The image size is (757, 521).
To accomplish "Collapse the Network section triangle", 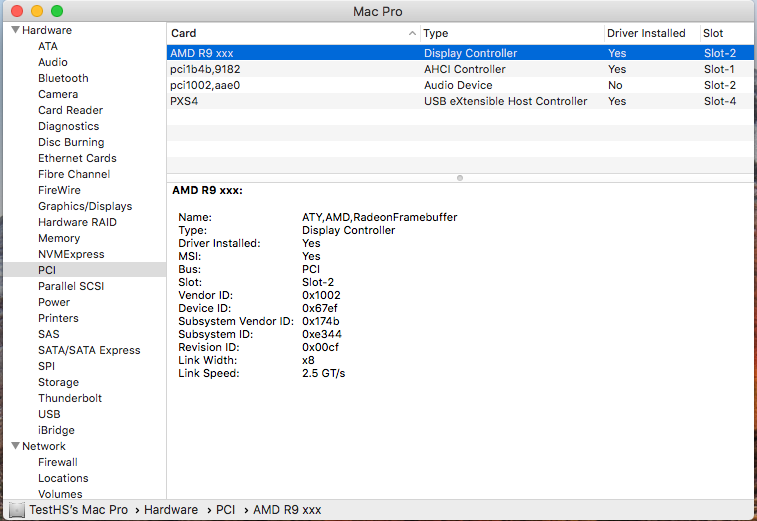I will pyautogui.click(x=15, y=446).
